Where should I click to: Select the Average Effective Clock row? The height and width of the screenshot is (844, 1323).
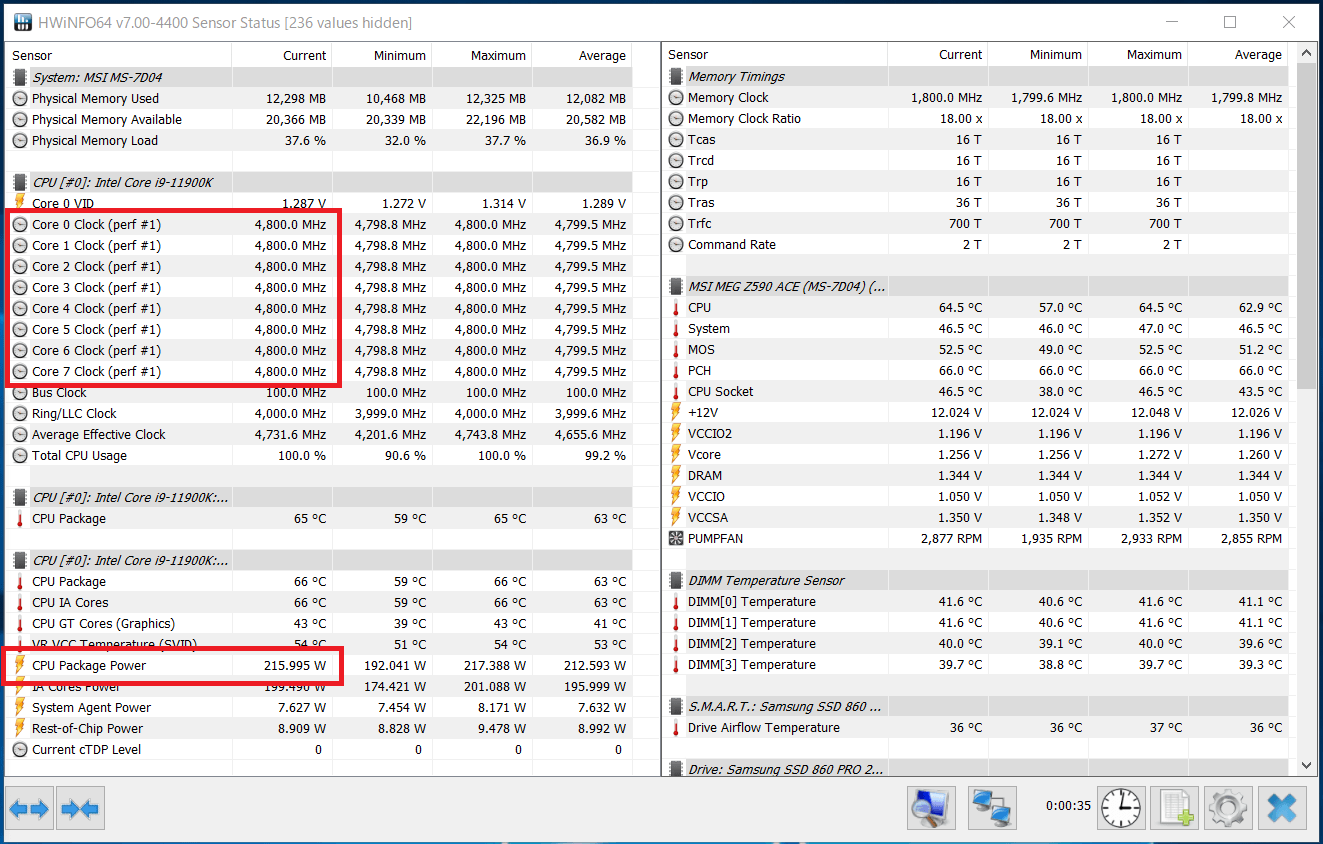pyautogui.click(x=319, y=434)
